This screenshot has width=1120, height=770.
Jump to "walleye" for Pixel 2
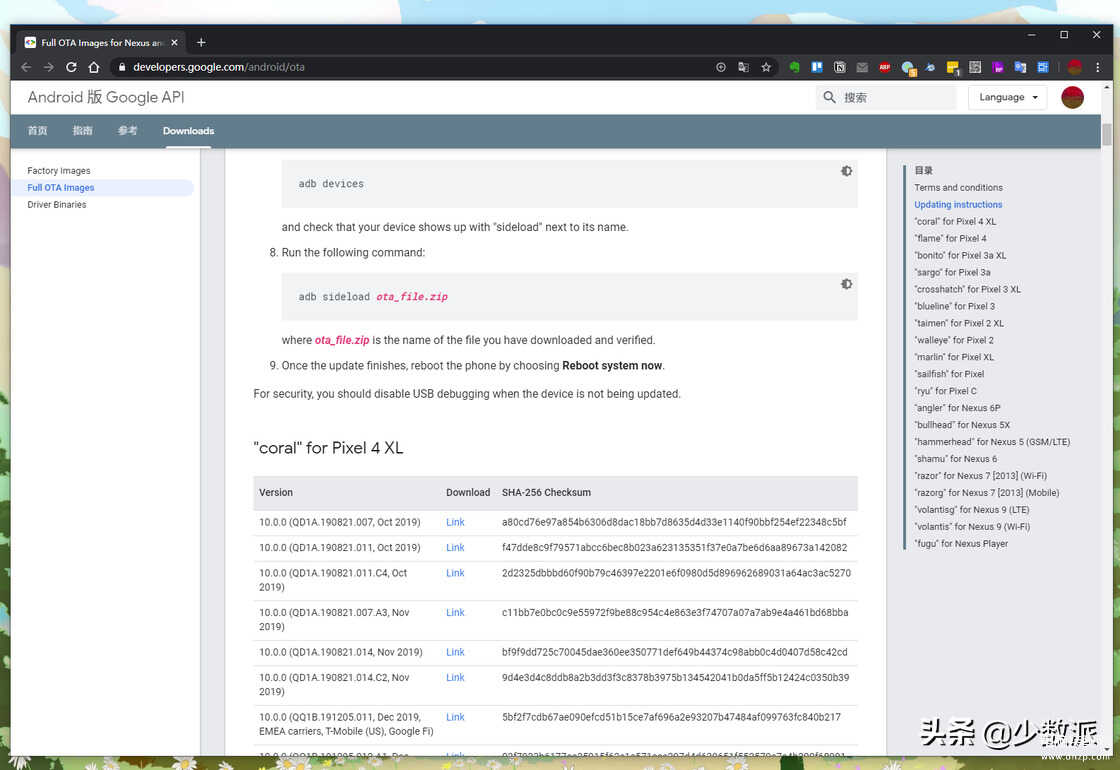954,341
